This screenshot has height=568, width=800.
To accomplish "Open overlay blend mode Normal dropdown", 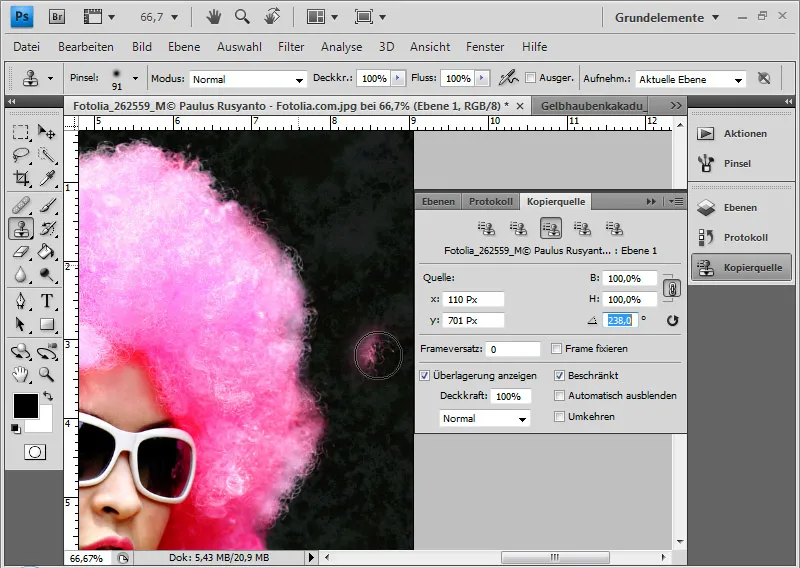I will point(485,419).
